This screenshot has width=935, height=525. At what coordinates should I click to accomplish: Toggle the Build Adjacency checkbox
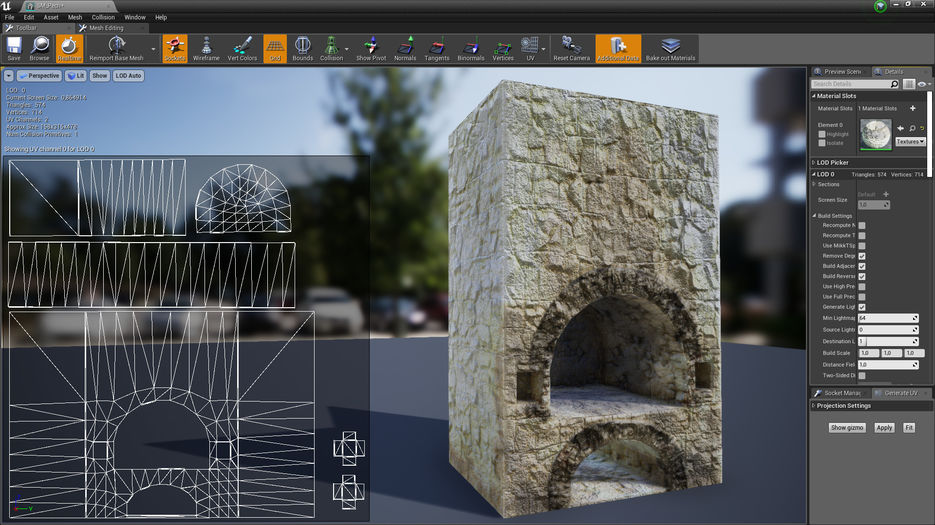point(862,266)
